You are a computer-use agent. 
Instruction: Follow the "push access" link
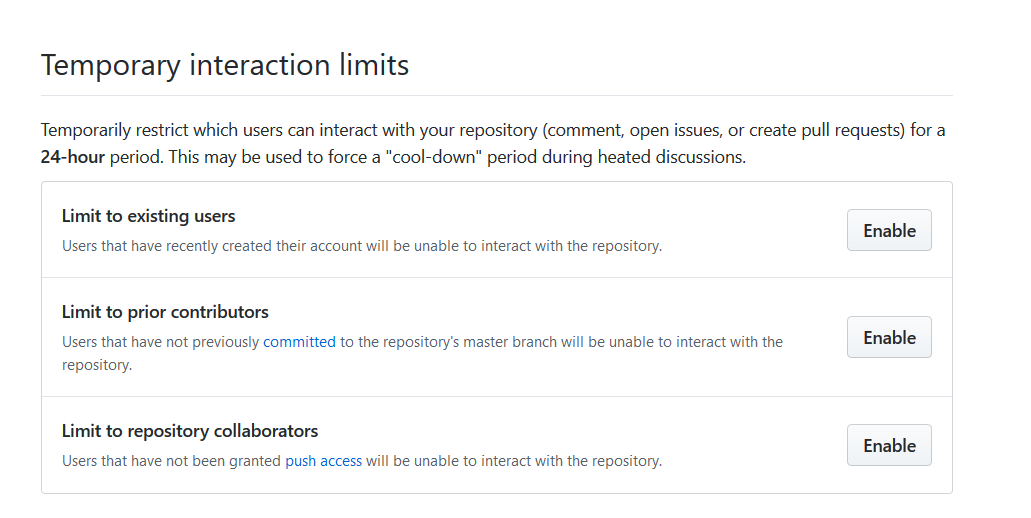pos(323,461)
